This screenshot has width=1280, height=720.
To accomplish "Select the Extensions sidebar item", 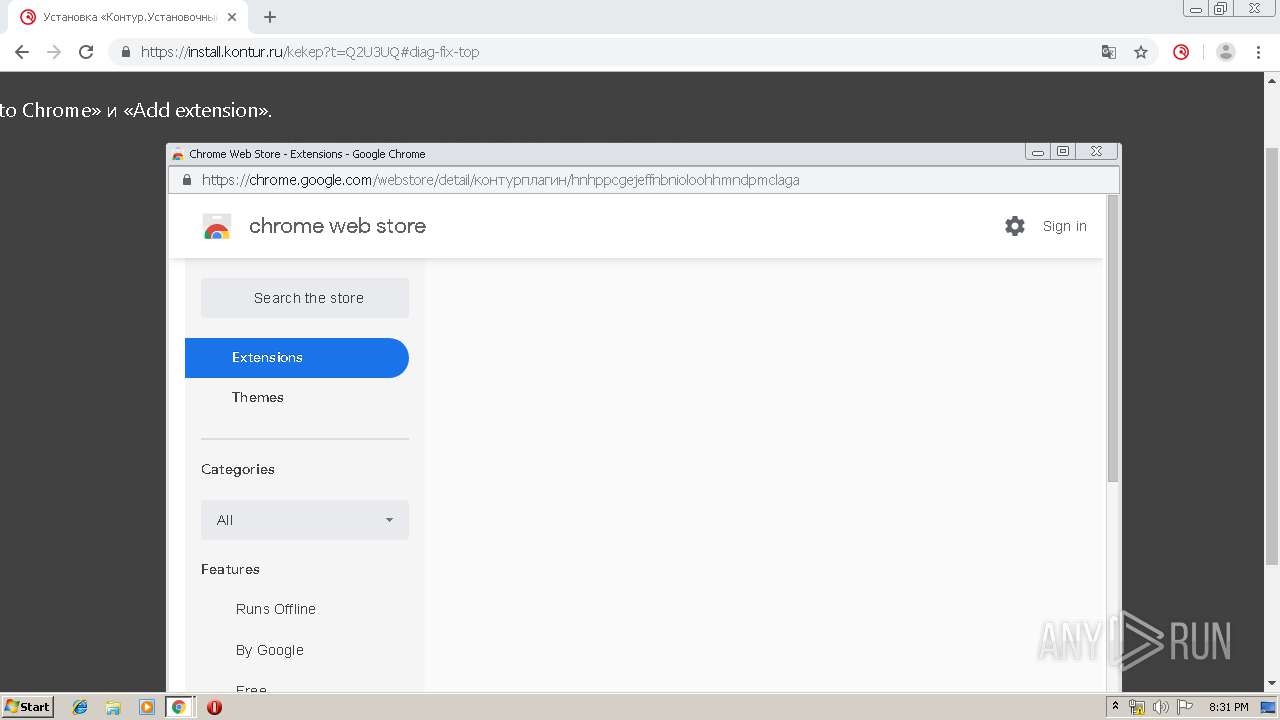I will (297, 358).
